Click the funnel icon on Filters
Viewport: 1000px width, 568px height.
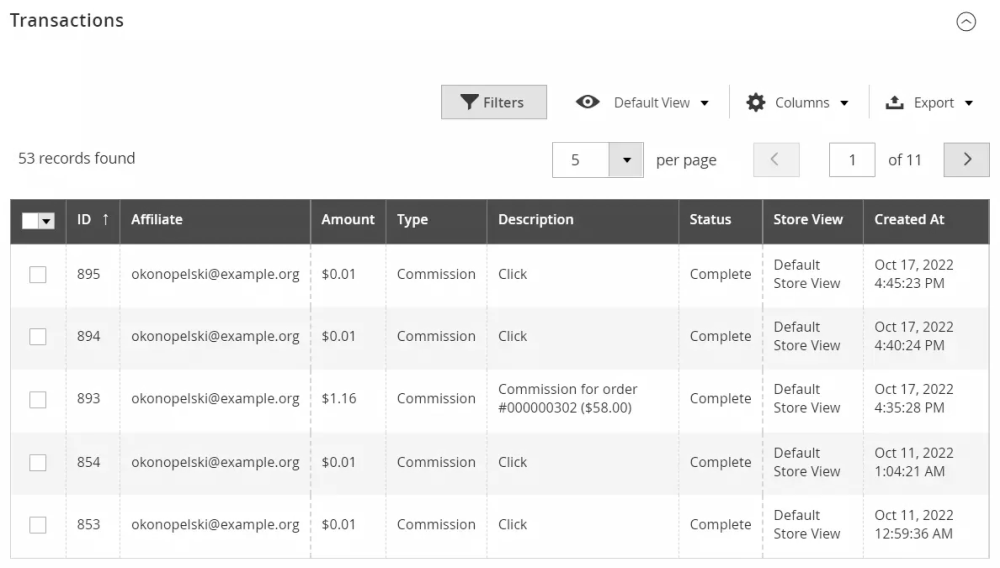click(469, 102)
